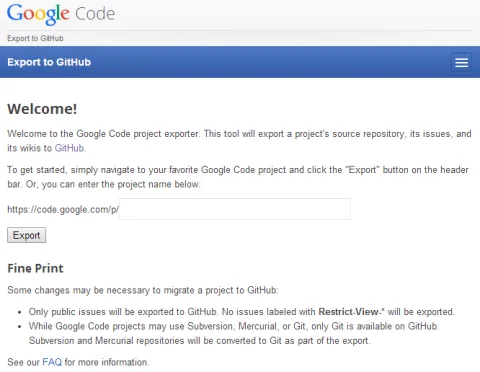Click the 'Only public issues' bullet item

tap(242, 312)
